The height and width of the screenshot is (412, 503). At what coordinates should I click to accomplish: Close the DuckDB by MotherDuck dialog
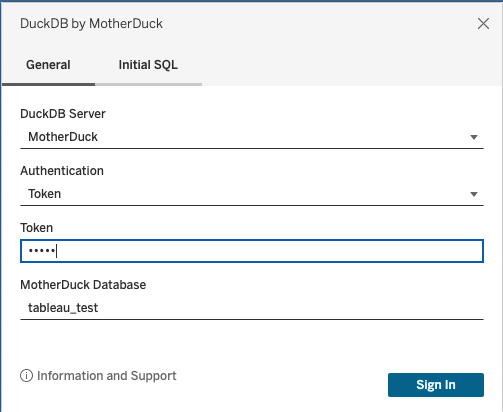pos(483,24)
